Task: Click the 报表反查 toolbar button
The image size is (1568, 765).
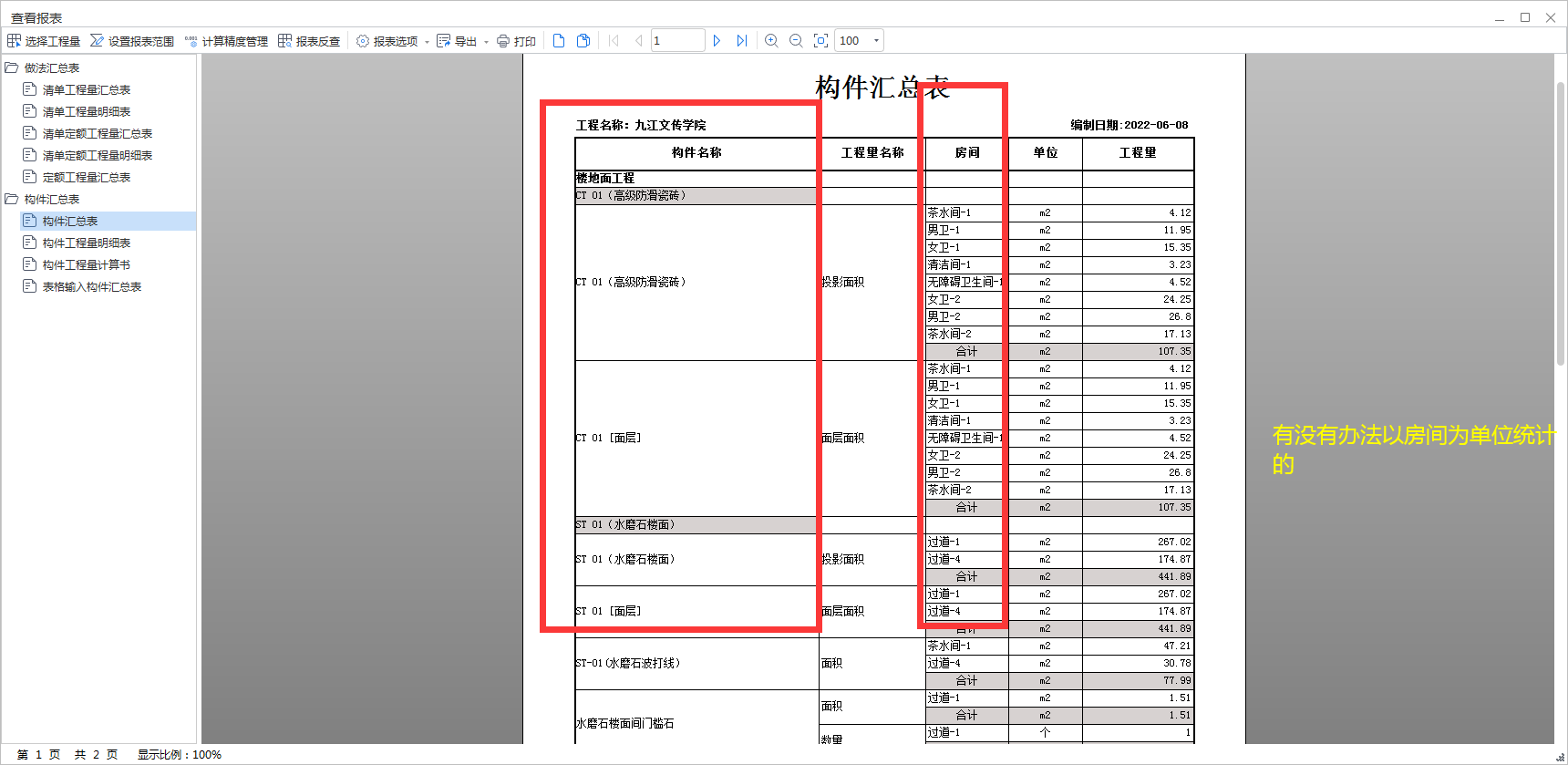Action: [309, 41]
